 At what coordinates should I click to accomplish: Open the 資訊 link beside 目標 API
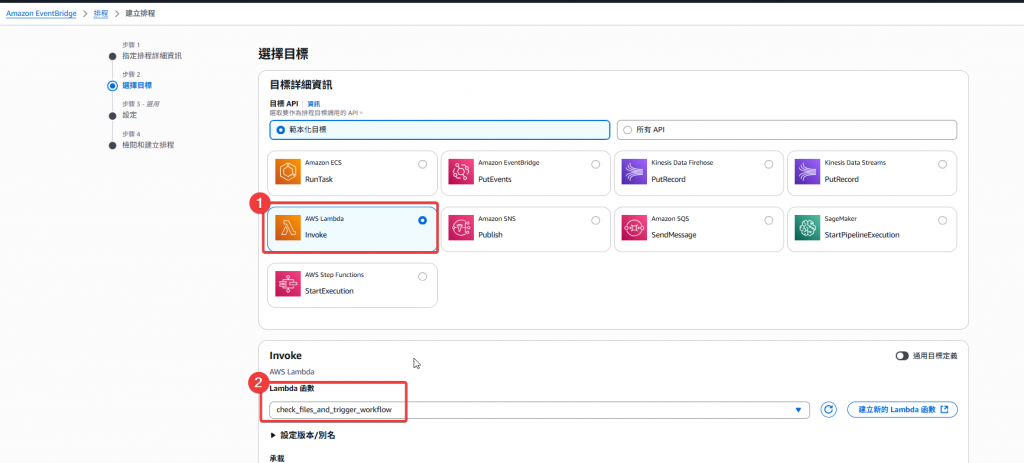click(x=314, y=104)
